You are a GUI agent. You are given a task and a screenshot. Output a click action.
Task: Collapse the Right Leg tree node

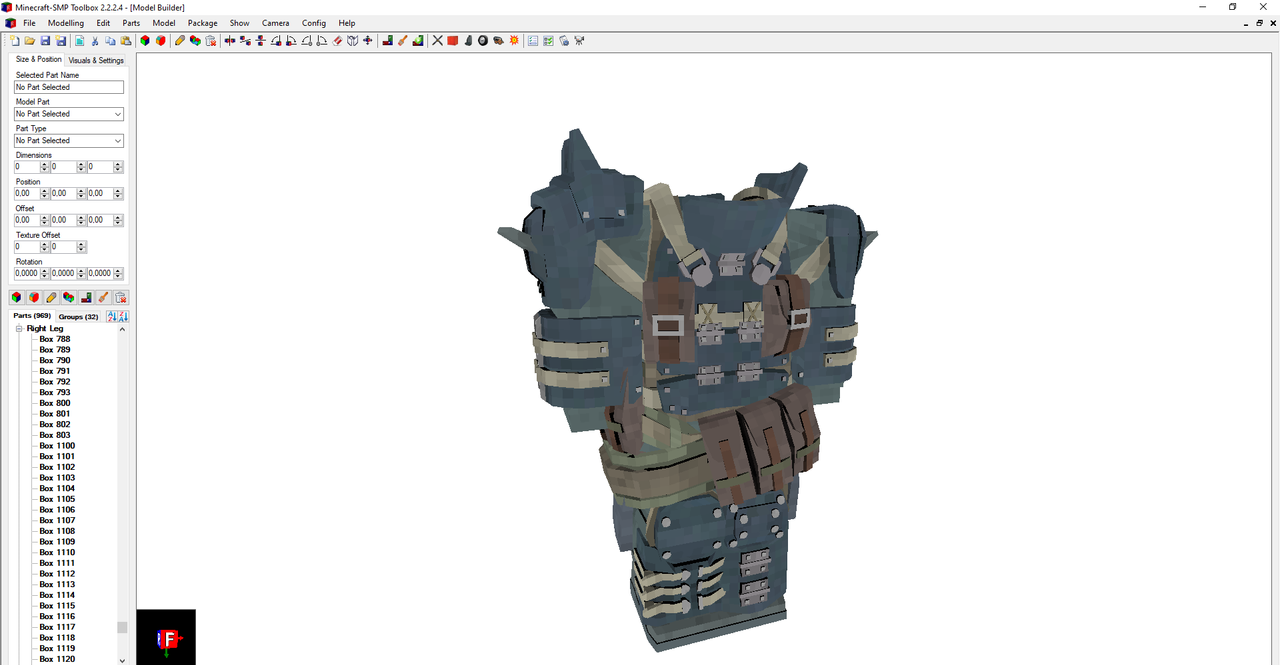pyautogui.click(x=19, y=329)
